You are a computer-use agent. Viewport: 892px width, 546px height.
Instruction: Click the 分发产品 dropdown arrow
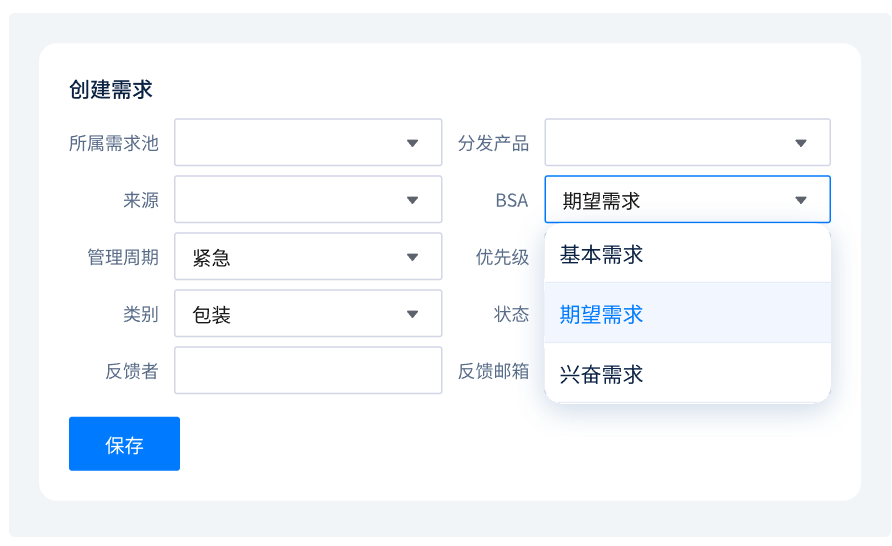pos(800,143)
